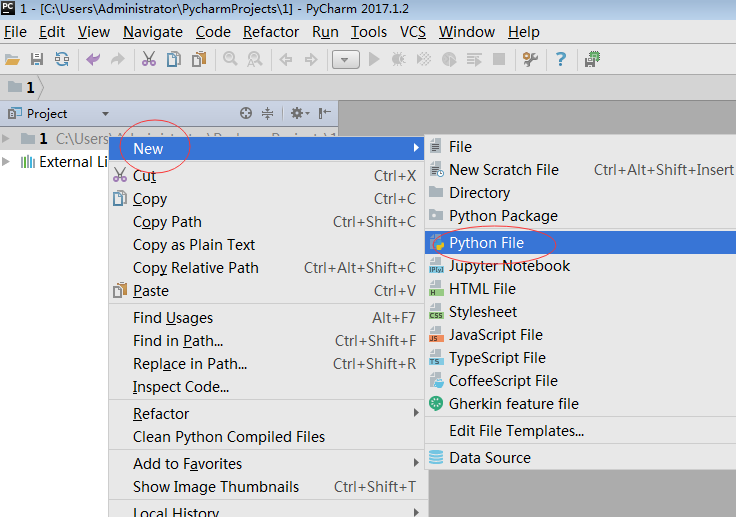Click the Replace toolbar icon
The image size is (736, 517).
[255, 60]
